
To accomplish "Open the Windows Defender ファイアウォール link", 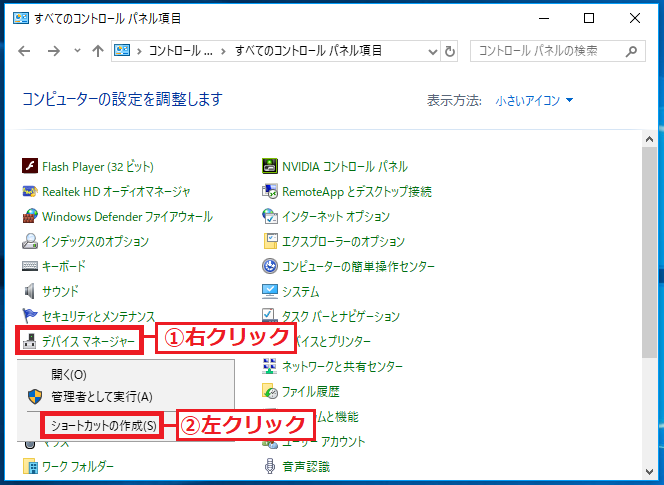I will click(x=127, y=216).
